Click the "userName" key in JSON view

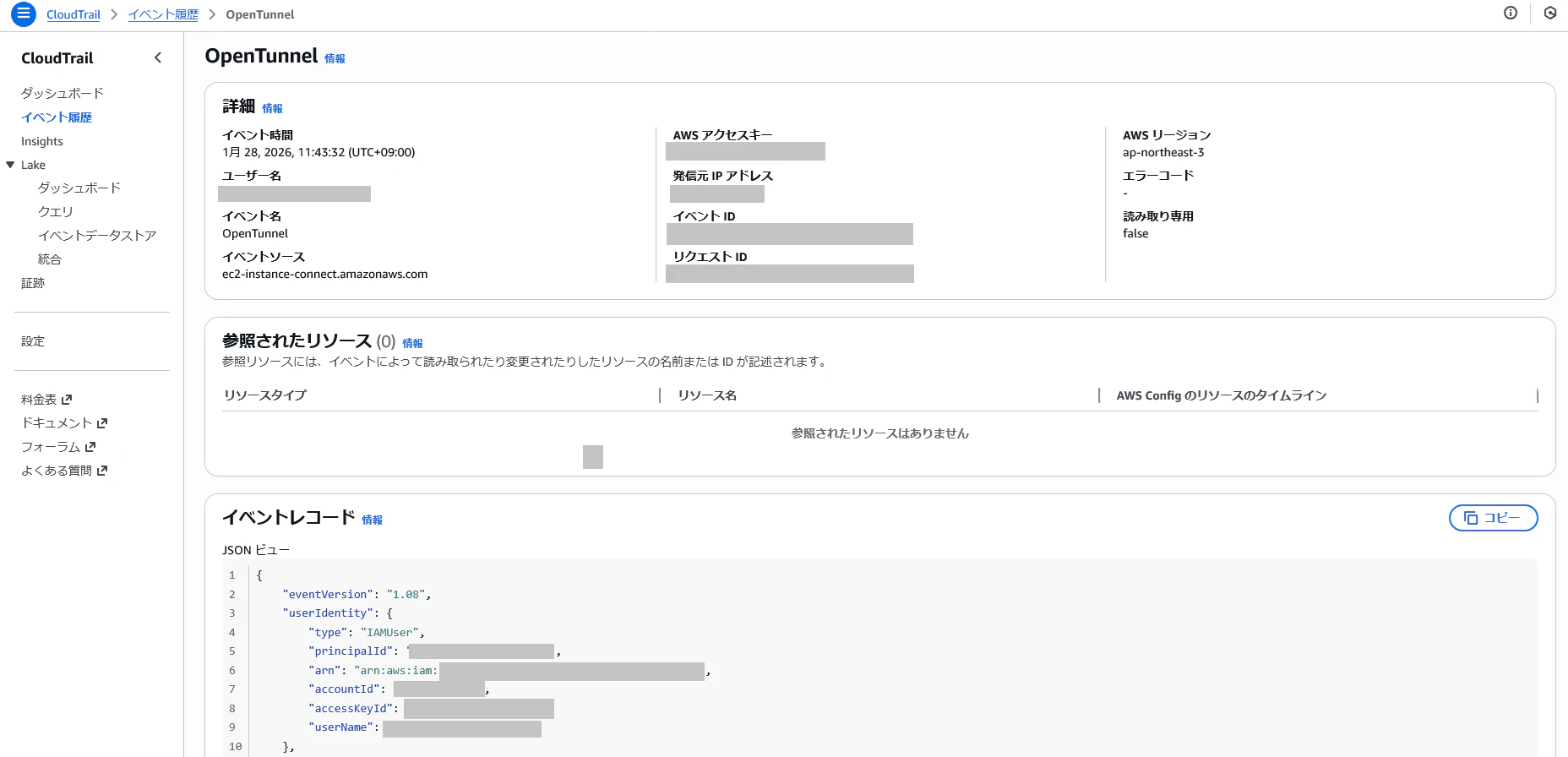click(340, 727)
